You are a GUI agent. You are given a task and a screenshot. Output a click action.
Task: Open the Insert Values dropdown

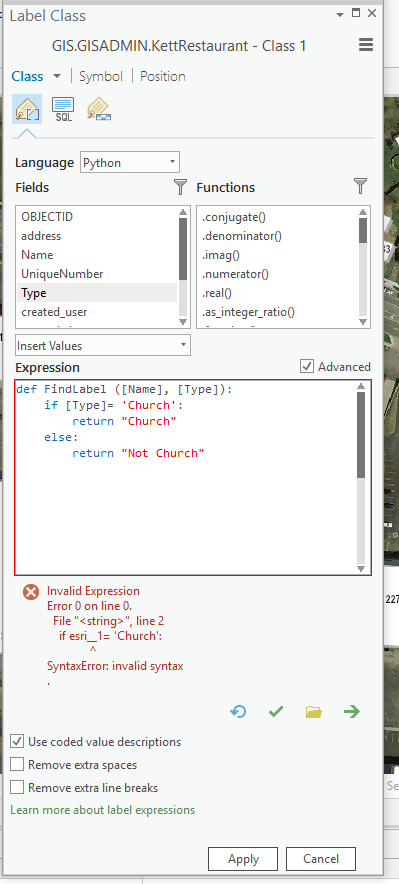pyautogui.click(x=103, y=345)
